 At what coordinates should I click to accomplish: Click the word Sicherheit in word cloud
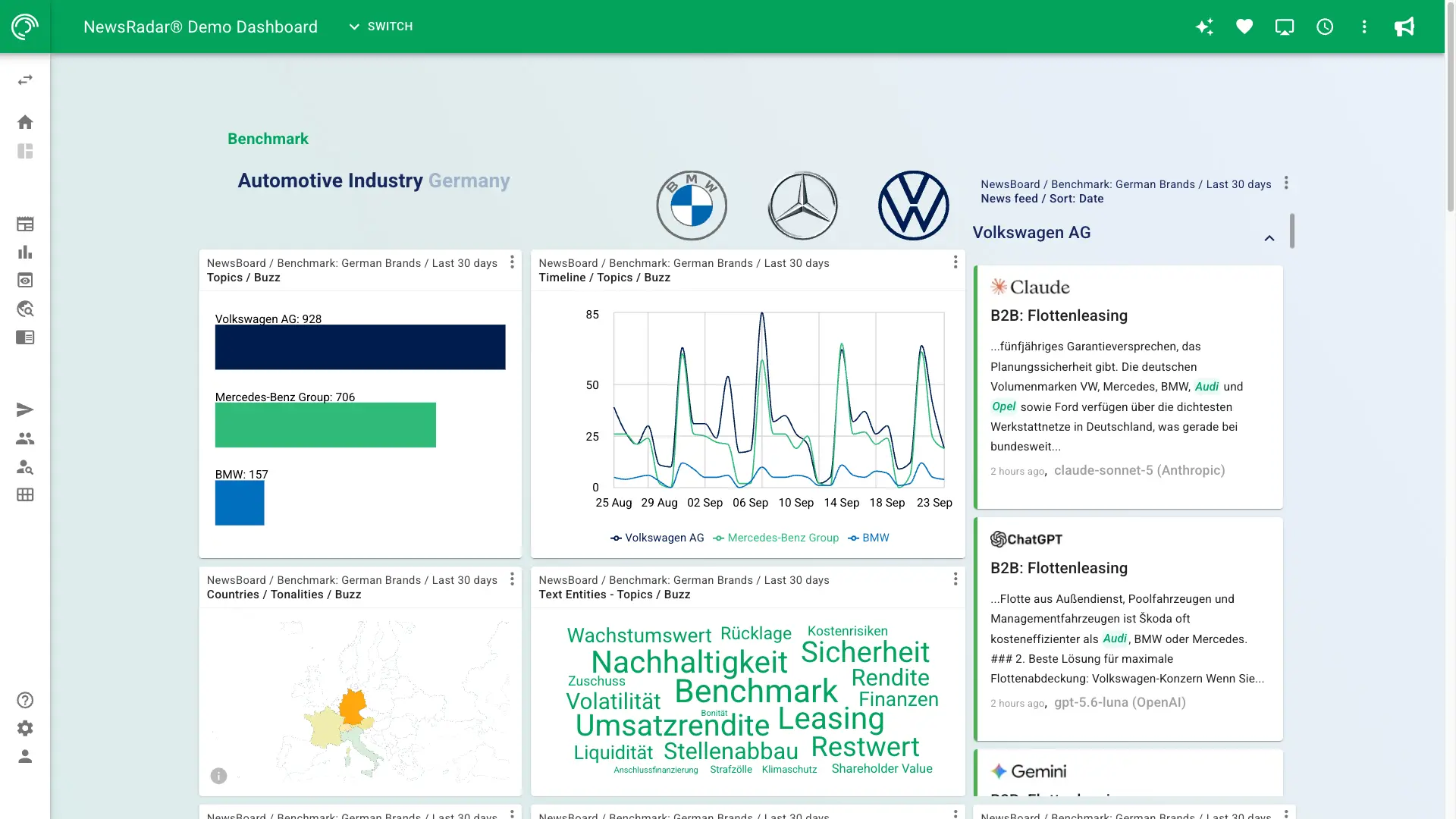(865, 652)
